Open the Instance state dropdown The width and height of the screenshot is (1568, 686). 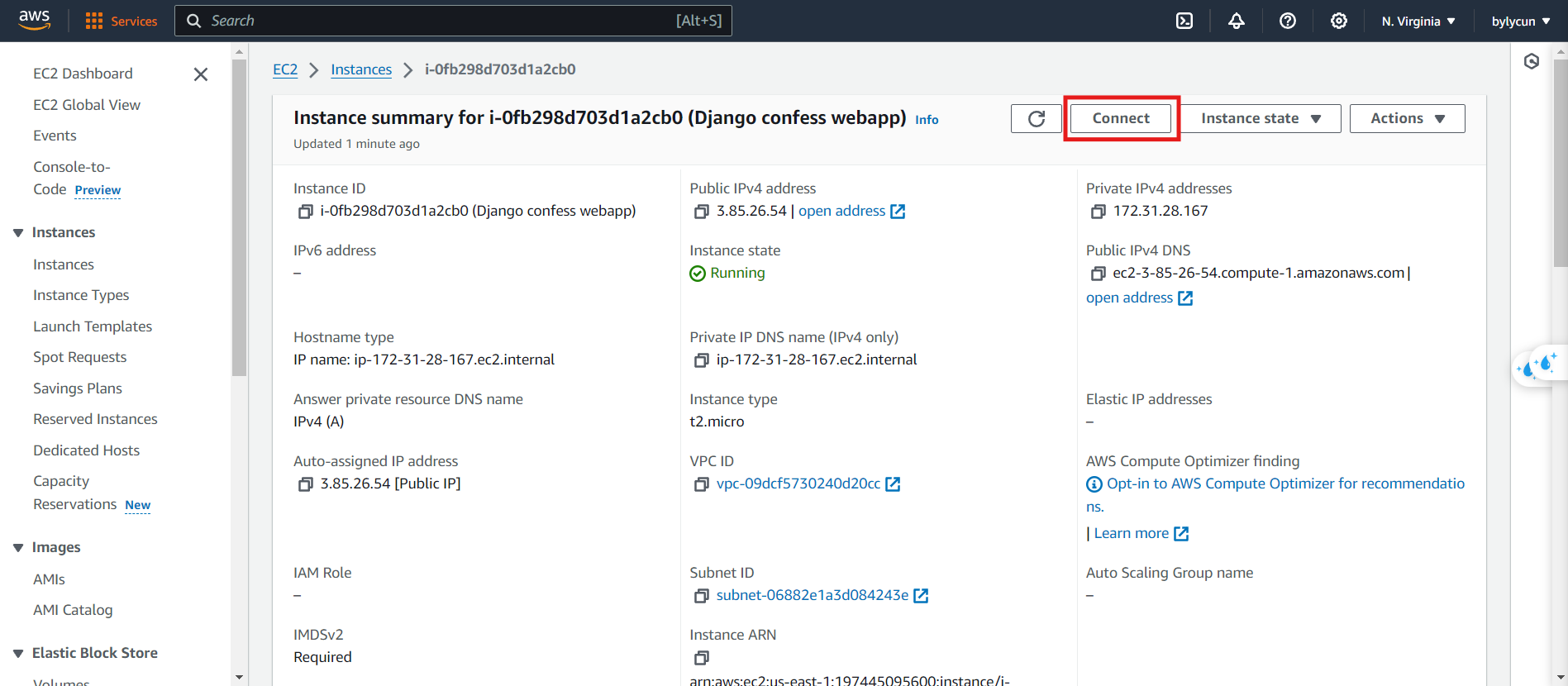click(1261, 118)
